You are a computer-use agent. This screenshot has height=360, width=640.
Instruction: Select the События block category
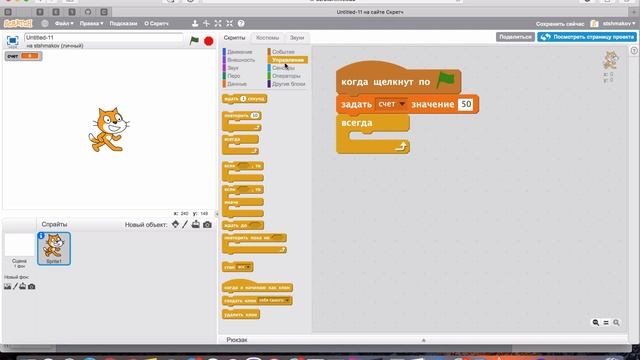pos(283,52)
